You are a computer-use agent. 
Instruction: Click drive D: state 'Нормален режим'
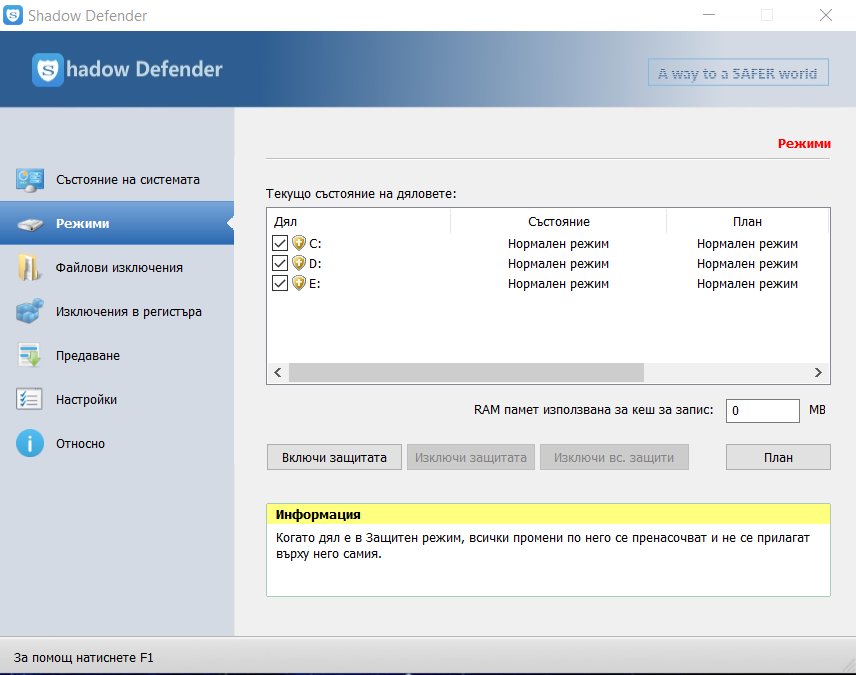(558, 264)
